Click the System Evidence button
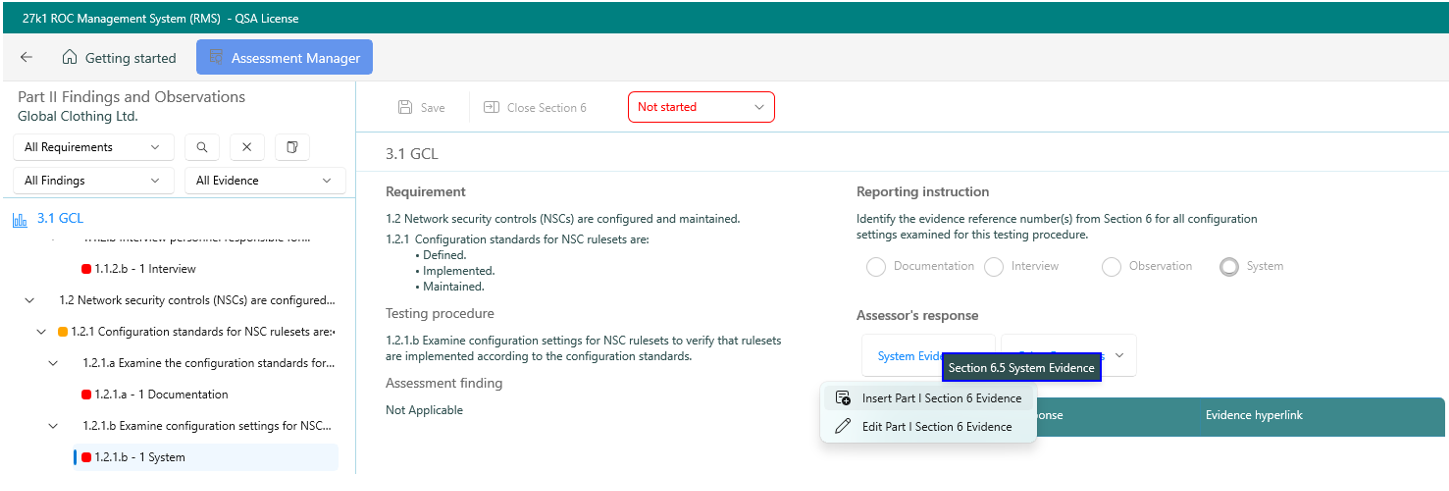This screenshot has width=1449, height=491. pyautogui.click(x=908, y=356)
